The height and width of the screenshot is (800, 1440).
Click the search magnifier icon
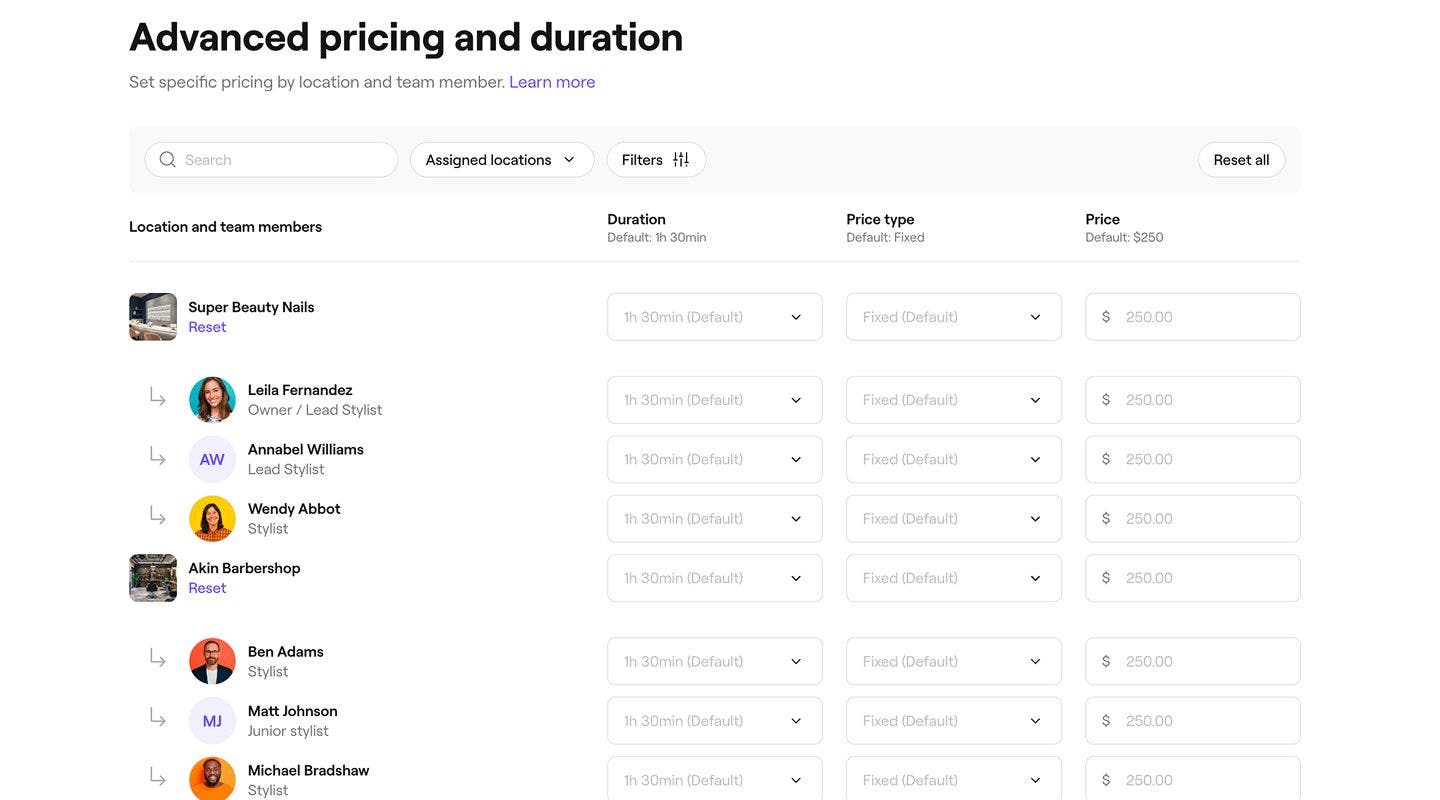(x=167, y=160)
